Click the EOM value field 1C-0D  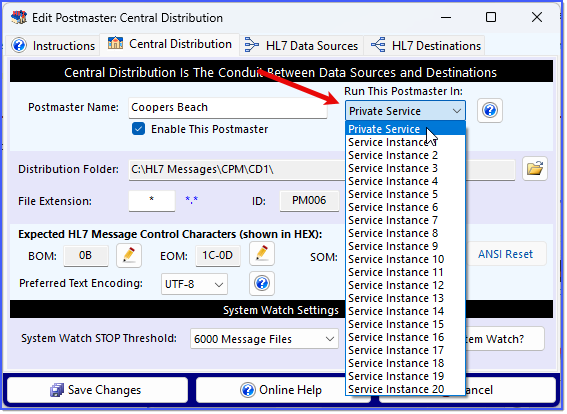point(218,256)
